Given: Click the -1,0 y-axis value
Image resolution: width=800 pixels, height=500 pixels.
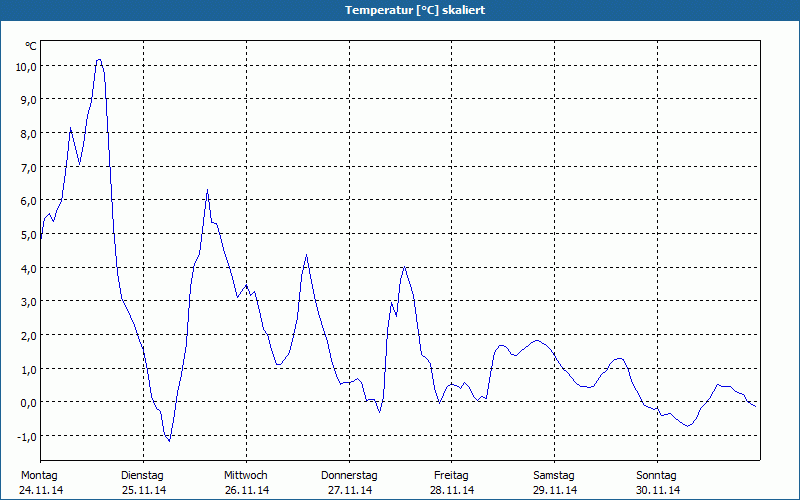Looking at the screenshot, I should pyautogui.click(x=27, y=437).
